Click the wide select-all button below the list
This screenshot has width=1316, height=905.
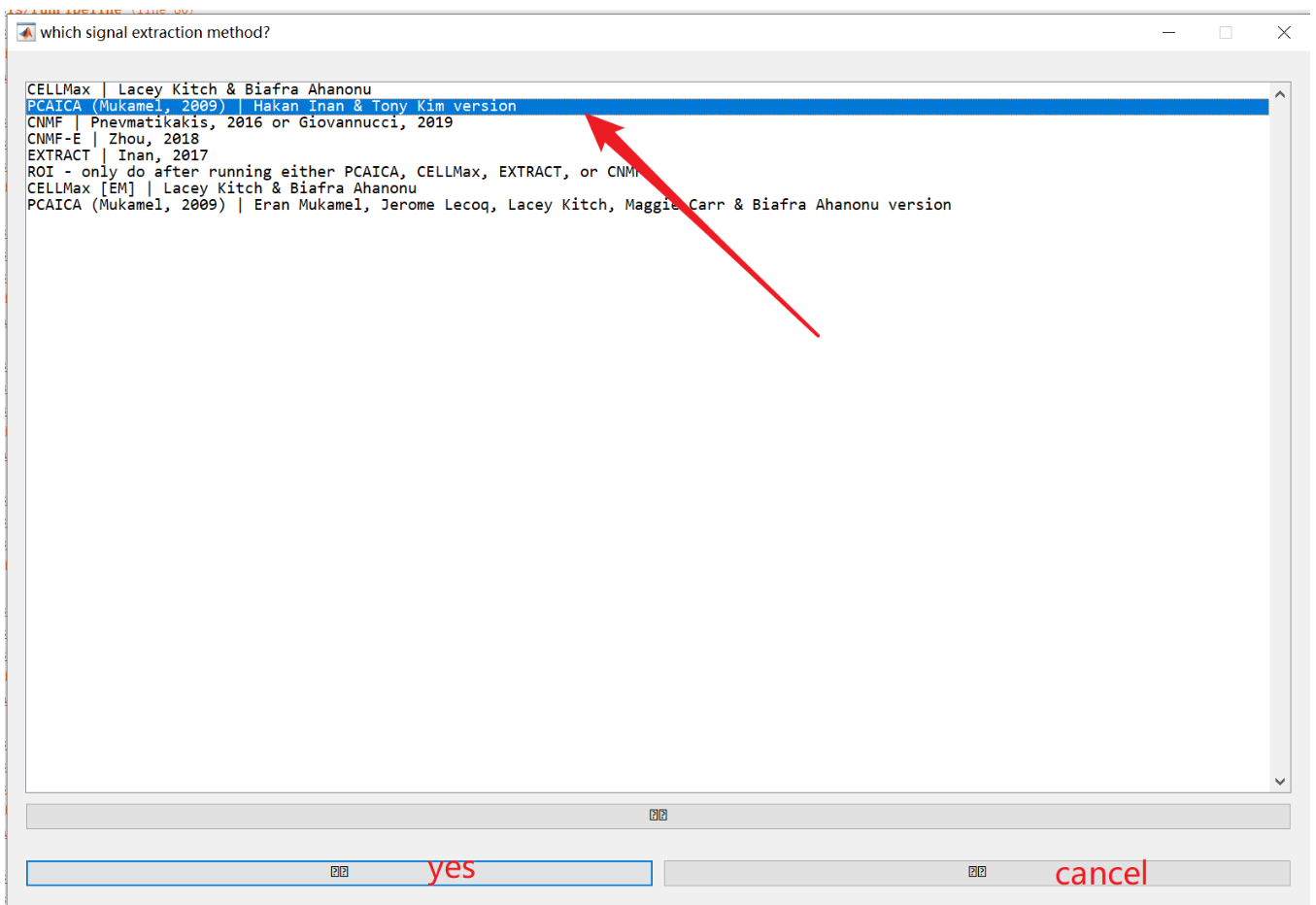[x=658, y=816]
